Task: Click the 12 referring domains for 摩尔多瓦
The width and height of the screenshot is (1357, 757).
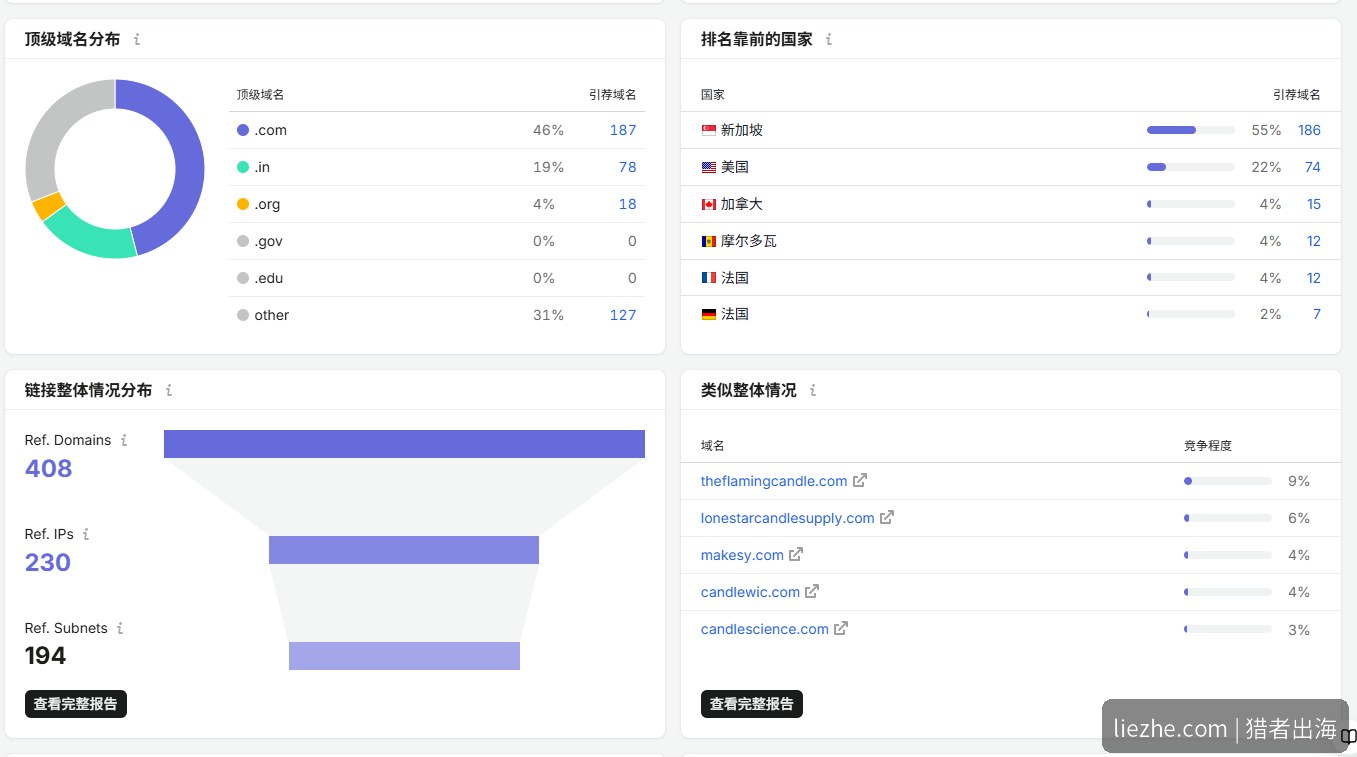Action: (1314, 241)
